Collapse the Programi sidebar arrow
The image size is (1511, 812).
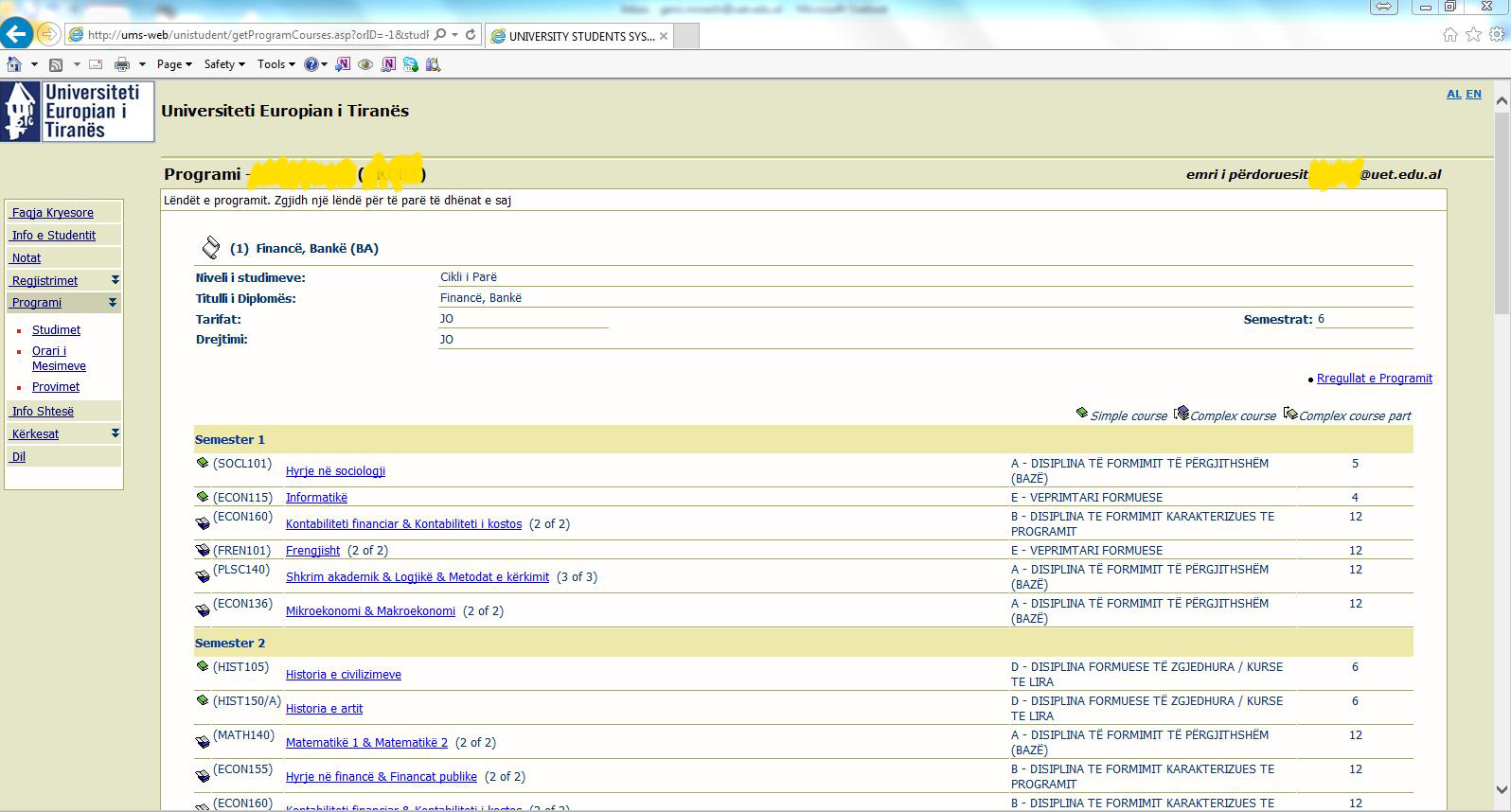(113, 303)
